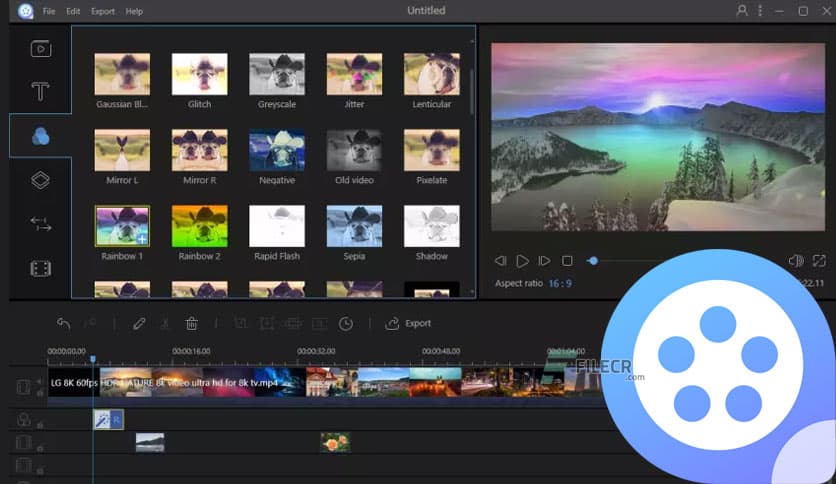Click the 00:00:48.00 mark on the ruler
836x484 pixels.
point(441,351)
